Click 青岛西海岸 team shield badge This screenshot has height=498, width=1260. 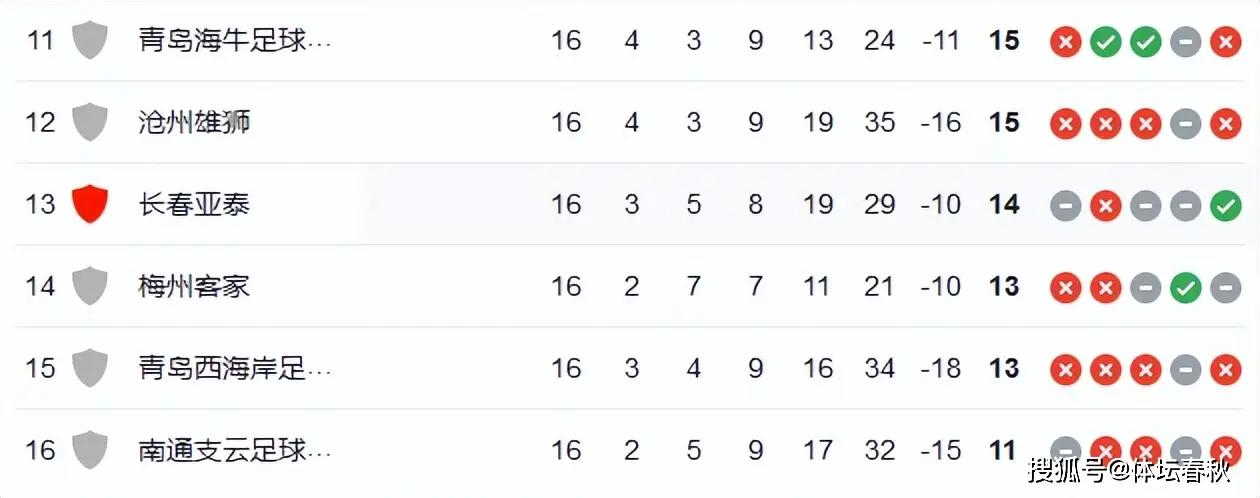tap(90, 368)
